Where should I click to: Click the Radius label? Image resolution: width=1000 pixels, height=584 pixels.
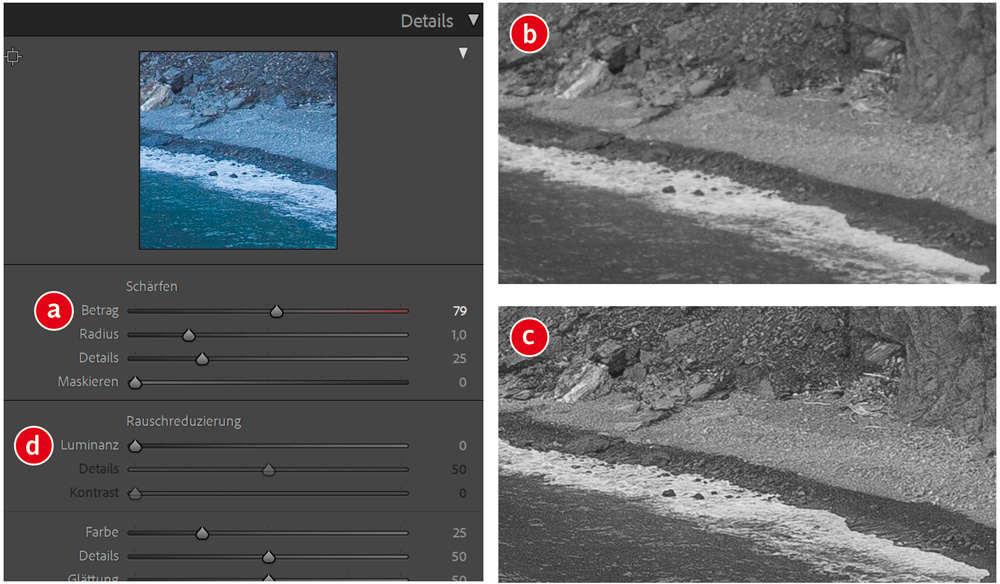pyautogui.click(x=99, y=334)
